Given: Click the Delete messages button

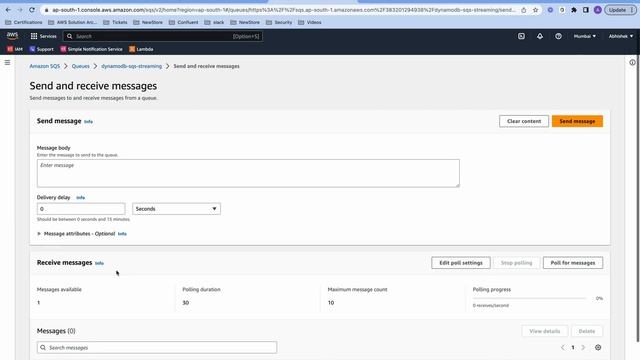Looking at the screenshot, I should coord(587,331).
